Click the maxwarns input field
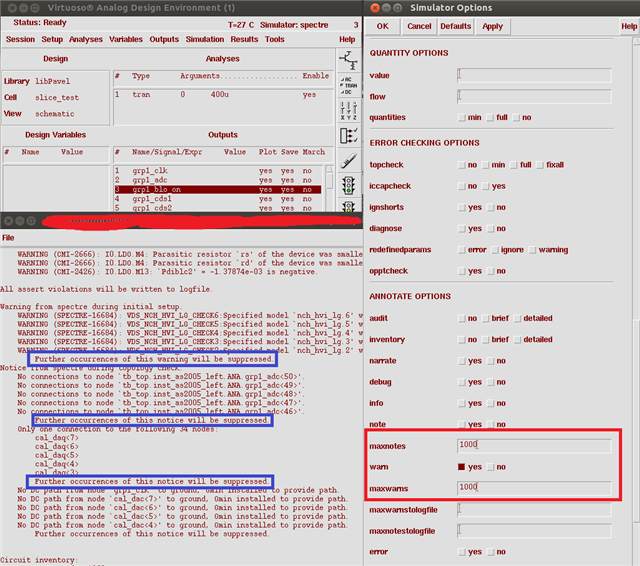640x566 pixels. click(533, 487)
